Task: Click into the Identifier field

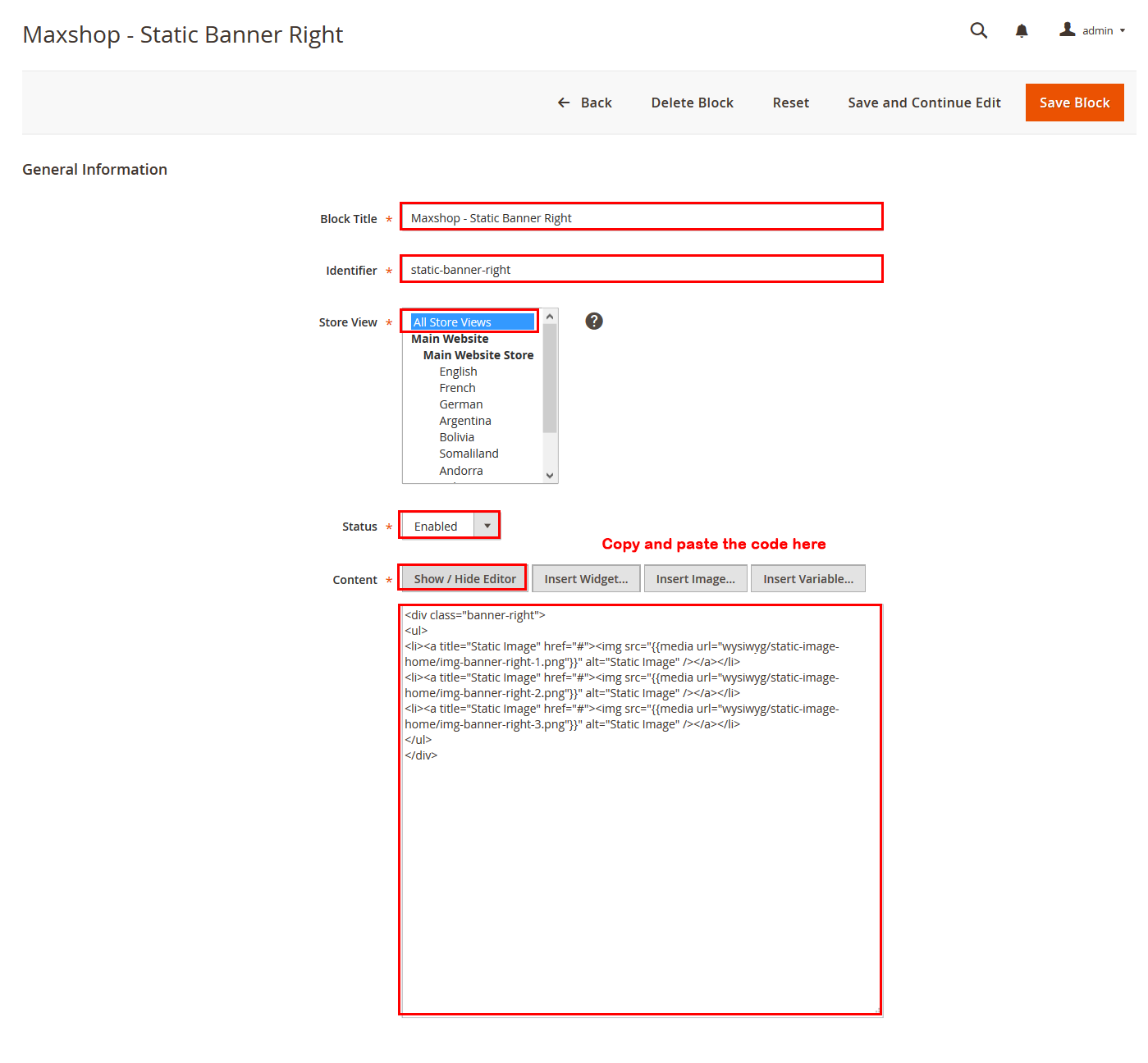Action: [641, 269]
